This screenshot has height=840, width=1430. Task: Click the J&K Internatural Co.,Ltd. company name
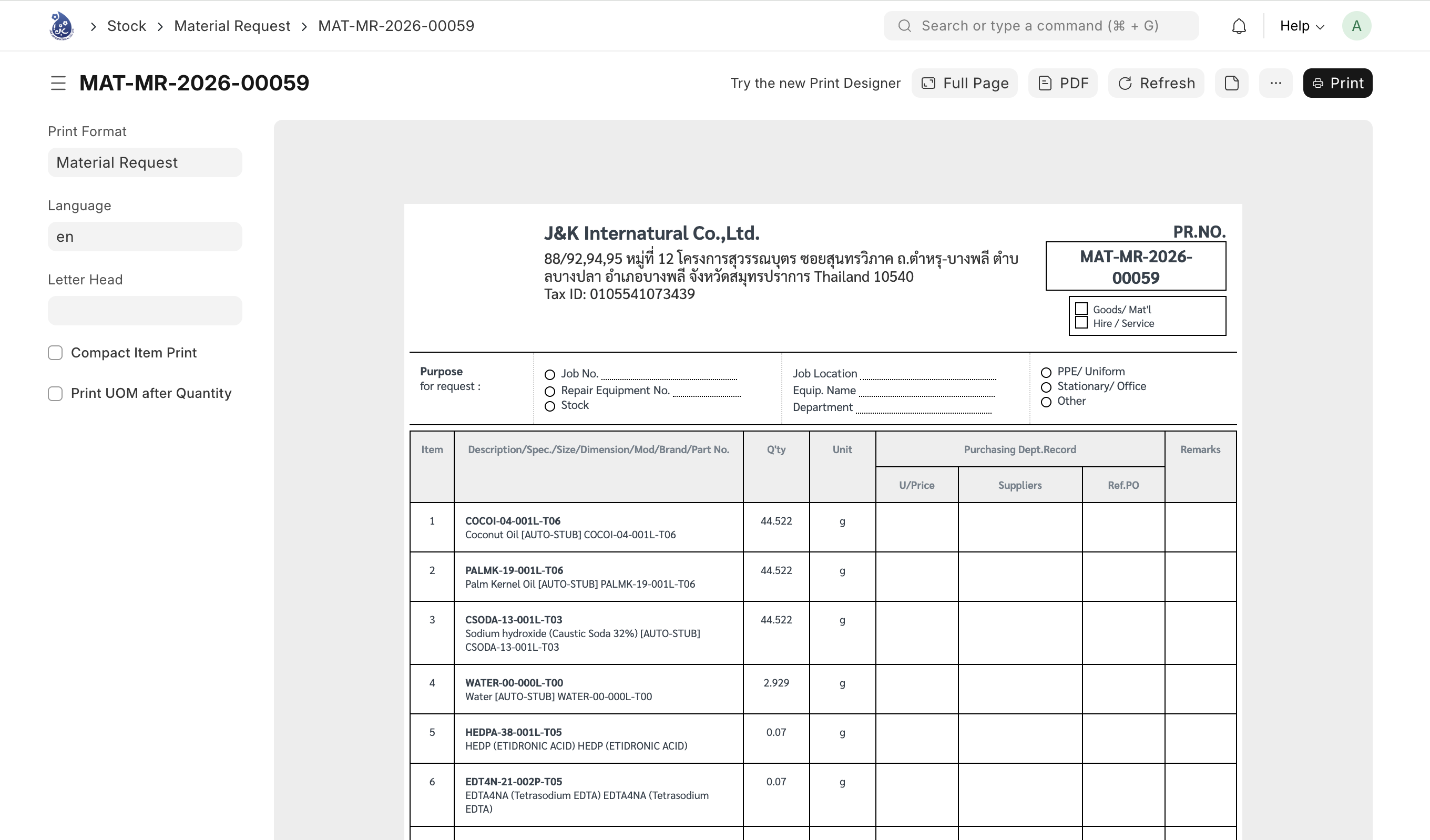651,233
